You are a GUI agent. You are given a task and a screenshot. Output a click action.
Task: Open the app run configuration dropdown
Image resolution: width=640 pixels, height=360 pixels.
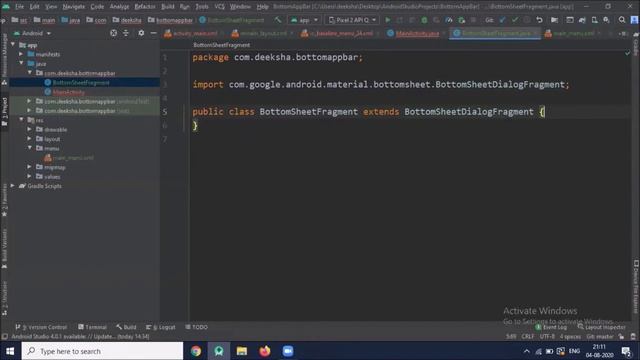click(x=304, y=20)
